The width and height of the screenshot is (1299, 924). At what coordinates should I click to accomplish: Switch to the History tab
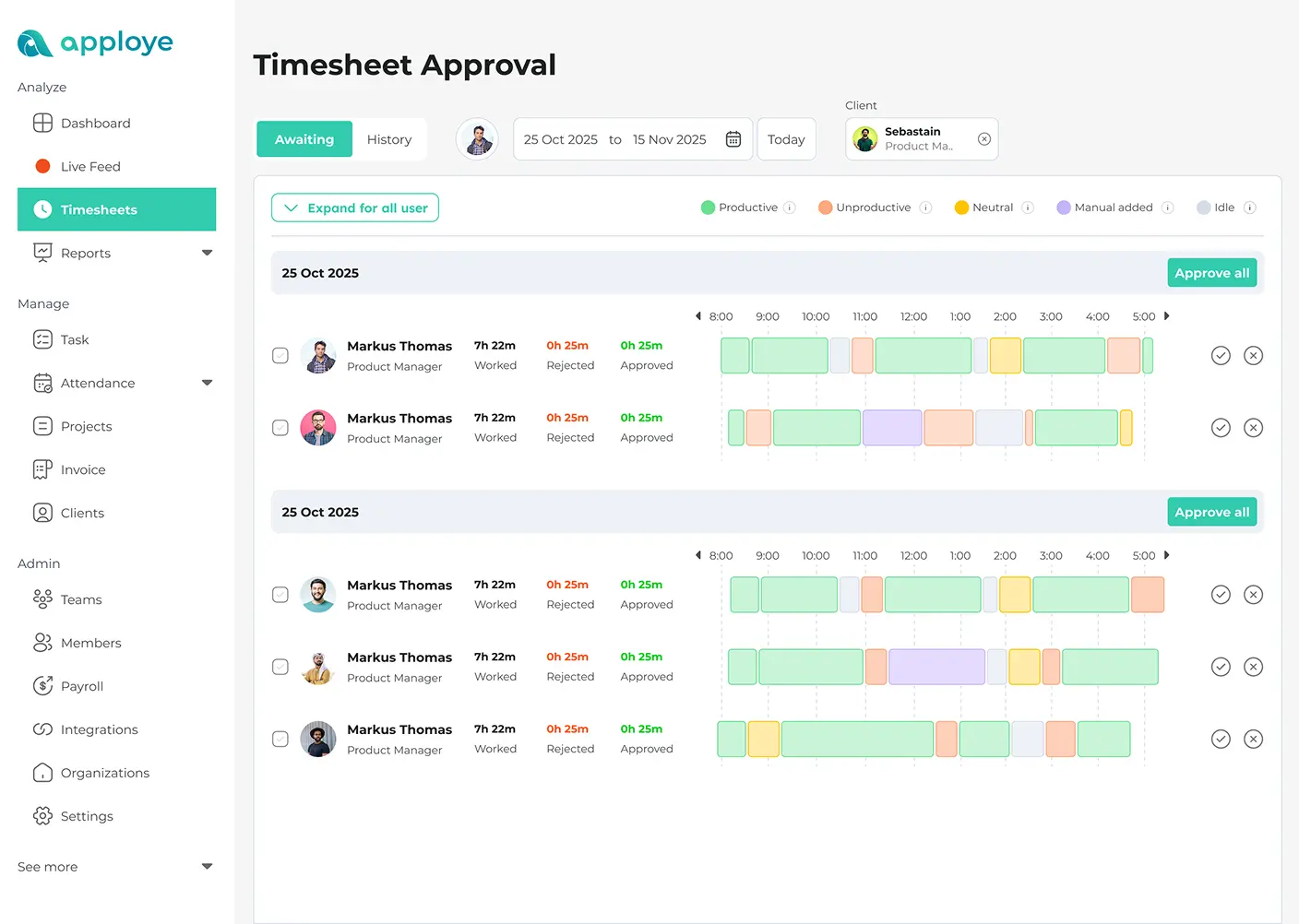(389, 138)
